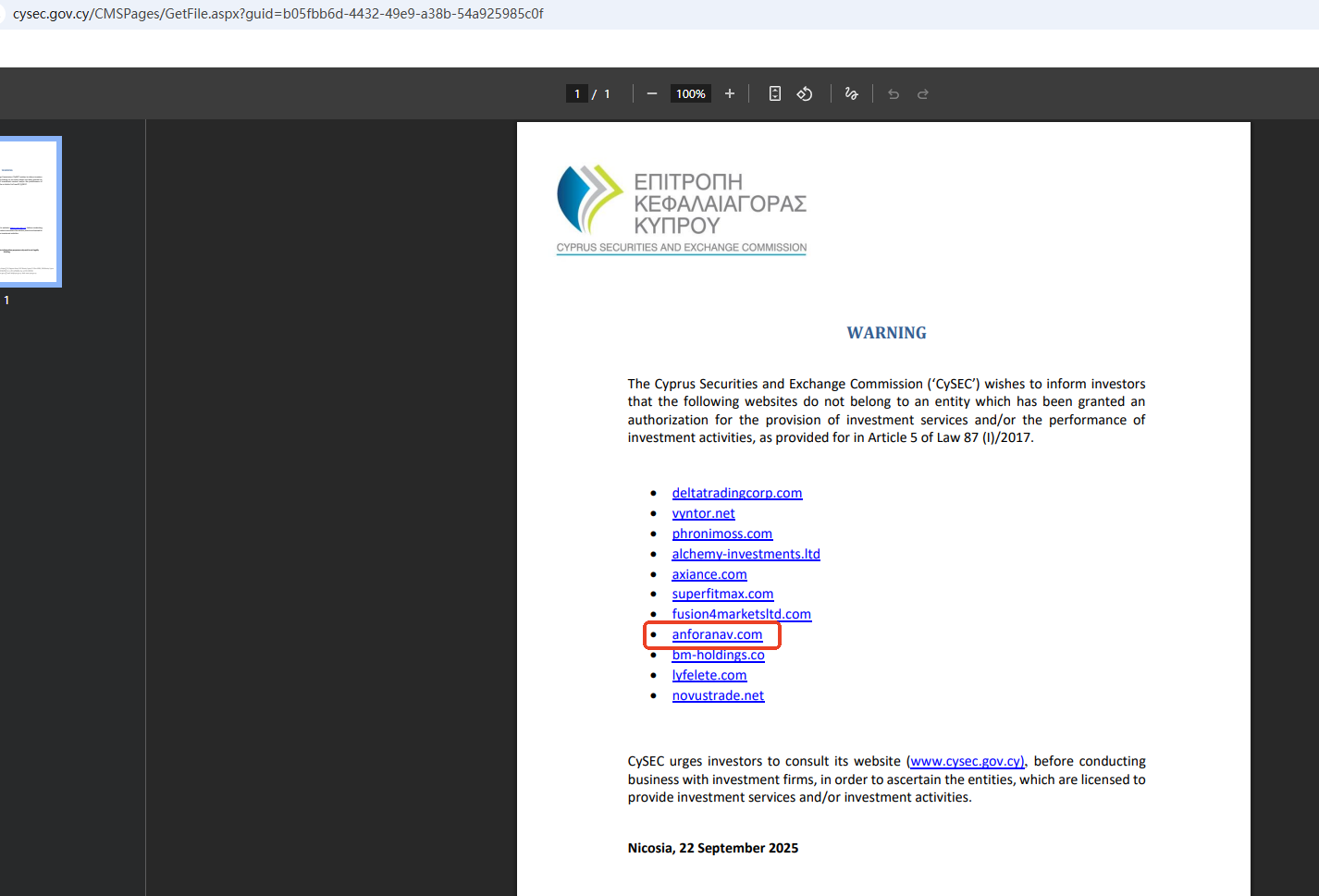Click the 100% zoom level field

pyautogui.click(x=691, y=93)
